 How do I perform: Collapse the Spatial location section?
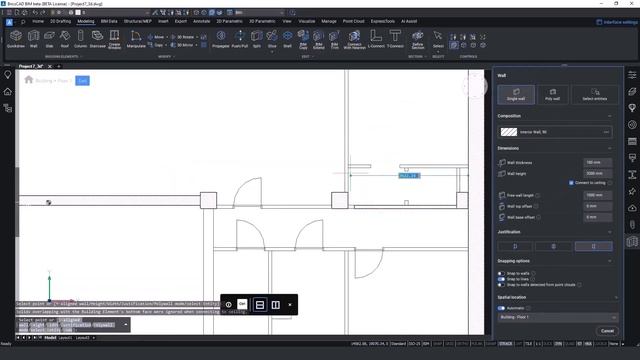click(x=616, y=298)
